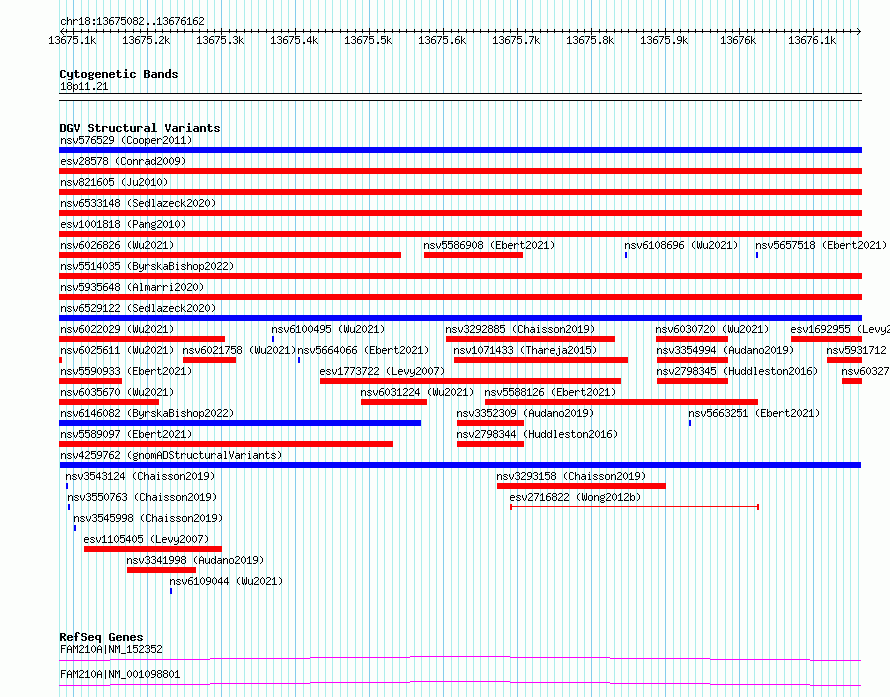Screen dimensions: 890x697
Task: Open FAM210A|NM_152352 gene track
Action: click(460, 654)
